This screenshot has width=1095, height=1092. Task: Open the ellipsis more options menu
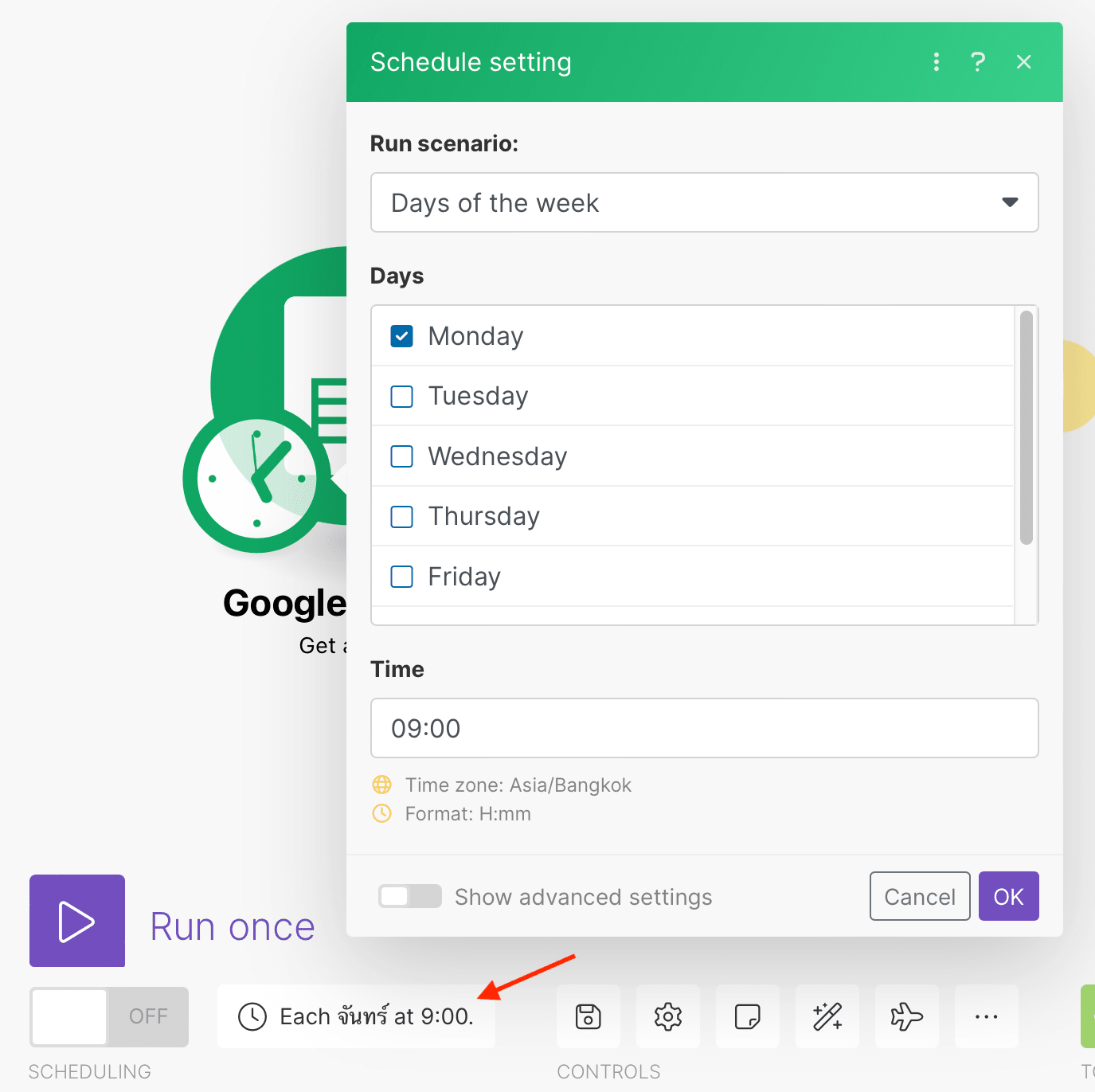tap(986, 1016)
